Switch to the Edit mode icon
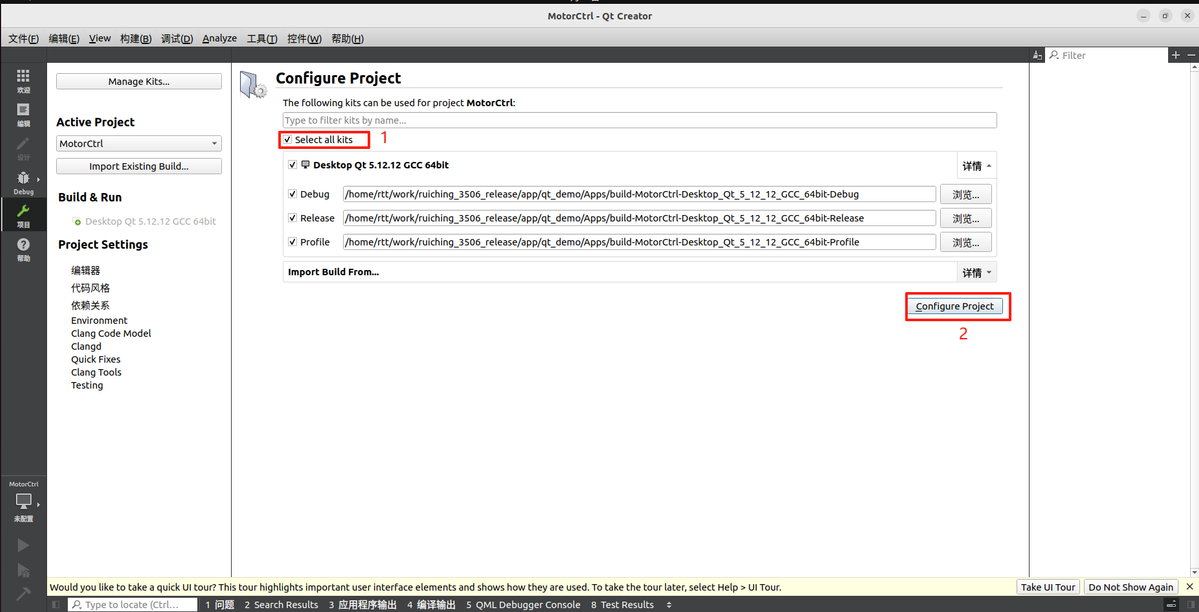The height and width of the screenshot is (612, 1199). 23,113
